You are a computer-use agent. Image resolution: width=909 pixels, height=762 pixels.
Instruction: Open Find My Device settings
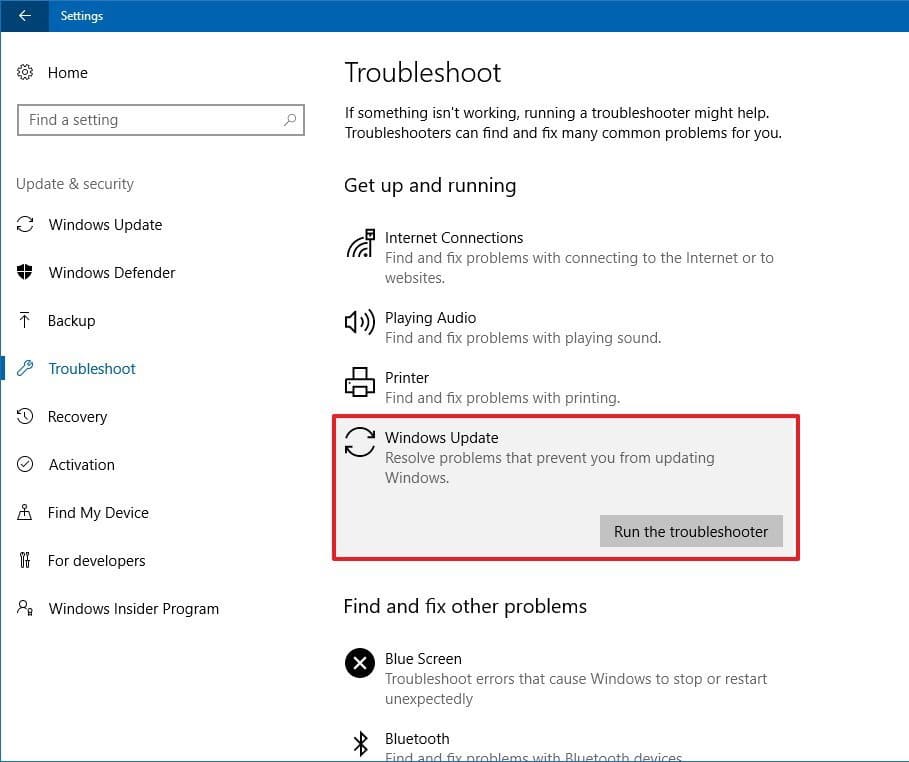pyautogui.click(x=98, y=513)
